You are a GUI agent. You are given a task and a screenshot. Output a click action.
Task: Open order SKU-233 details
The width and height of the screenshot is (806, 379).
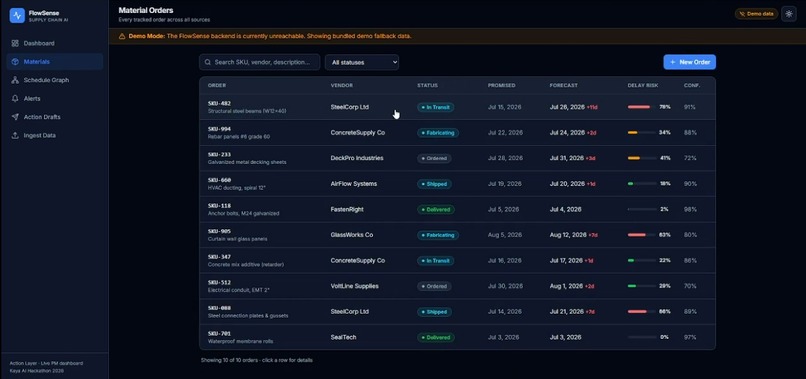tap(457, 158)
